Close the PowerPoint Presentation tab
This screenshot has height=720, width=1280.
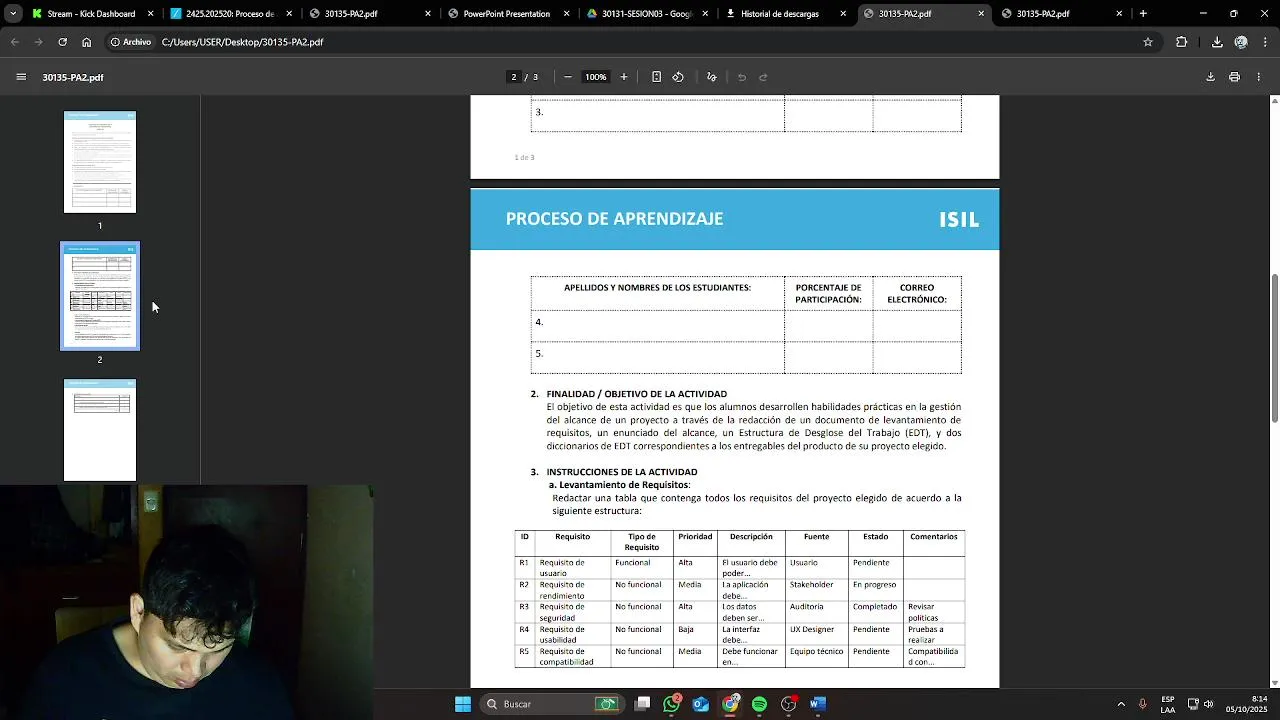coord(567,14)
